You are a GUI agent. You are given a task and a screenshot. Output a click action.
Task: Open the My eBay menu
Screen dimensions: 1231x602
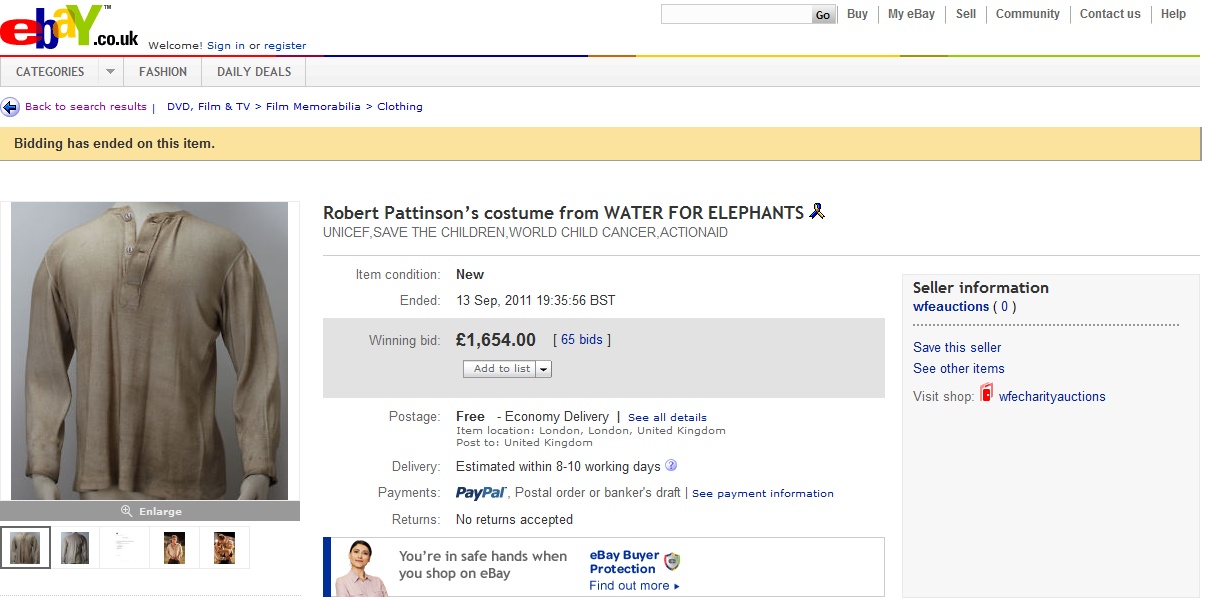[911, 14]
